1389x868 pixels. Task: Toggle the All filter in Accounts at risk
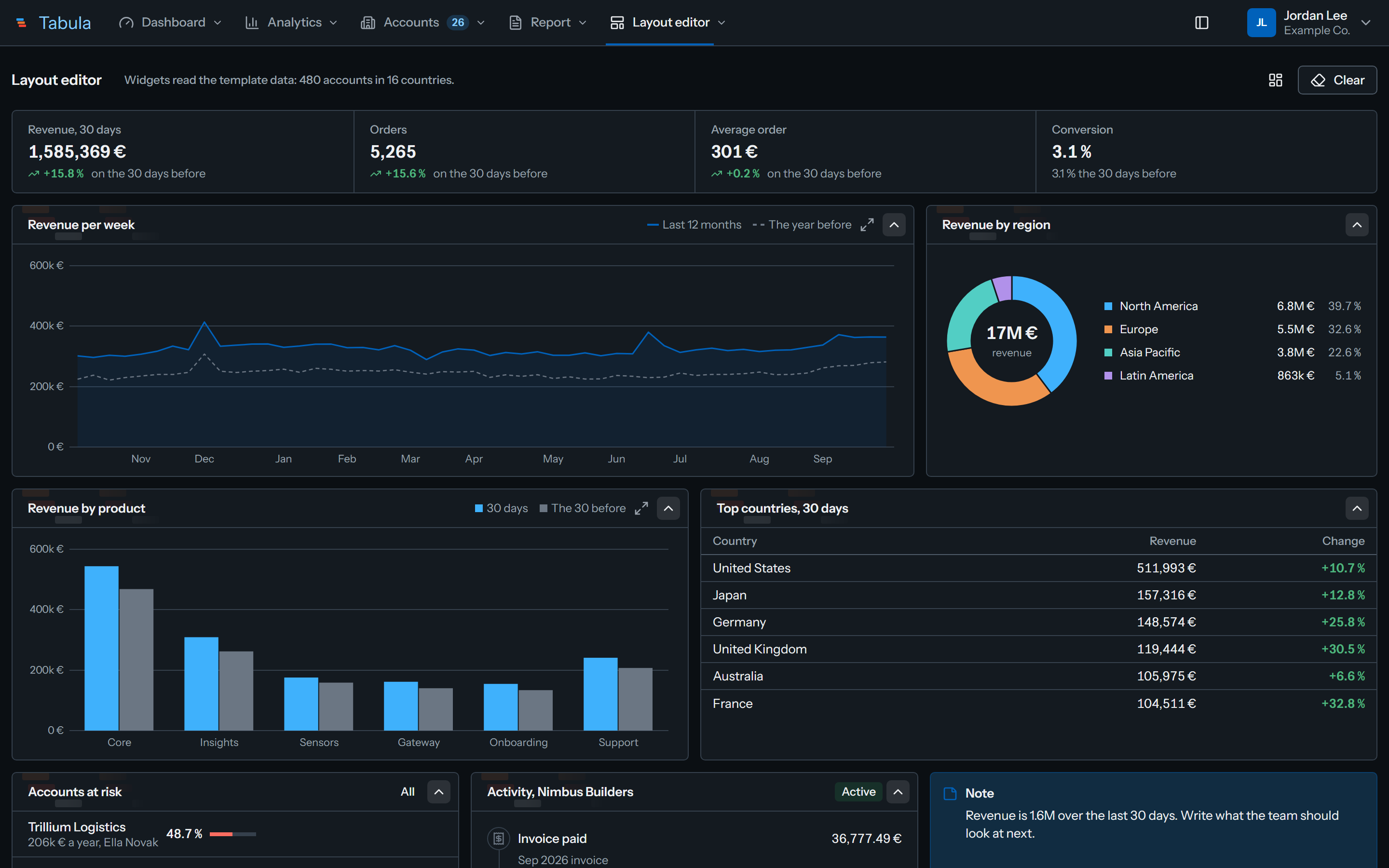pos(408,792)
